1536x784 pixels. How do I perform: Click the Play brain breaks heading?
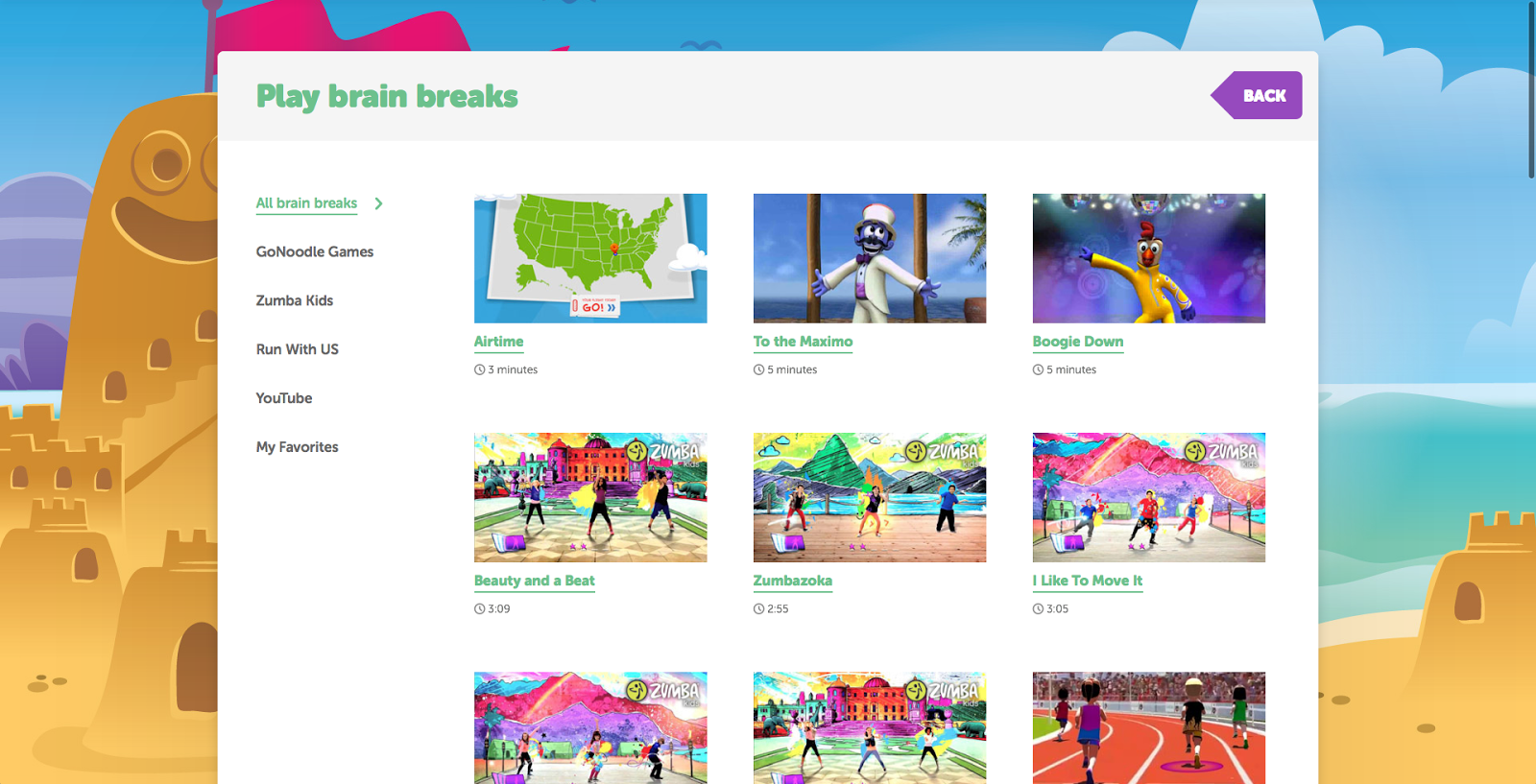coord(387,96)
